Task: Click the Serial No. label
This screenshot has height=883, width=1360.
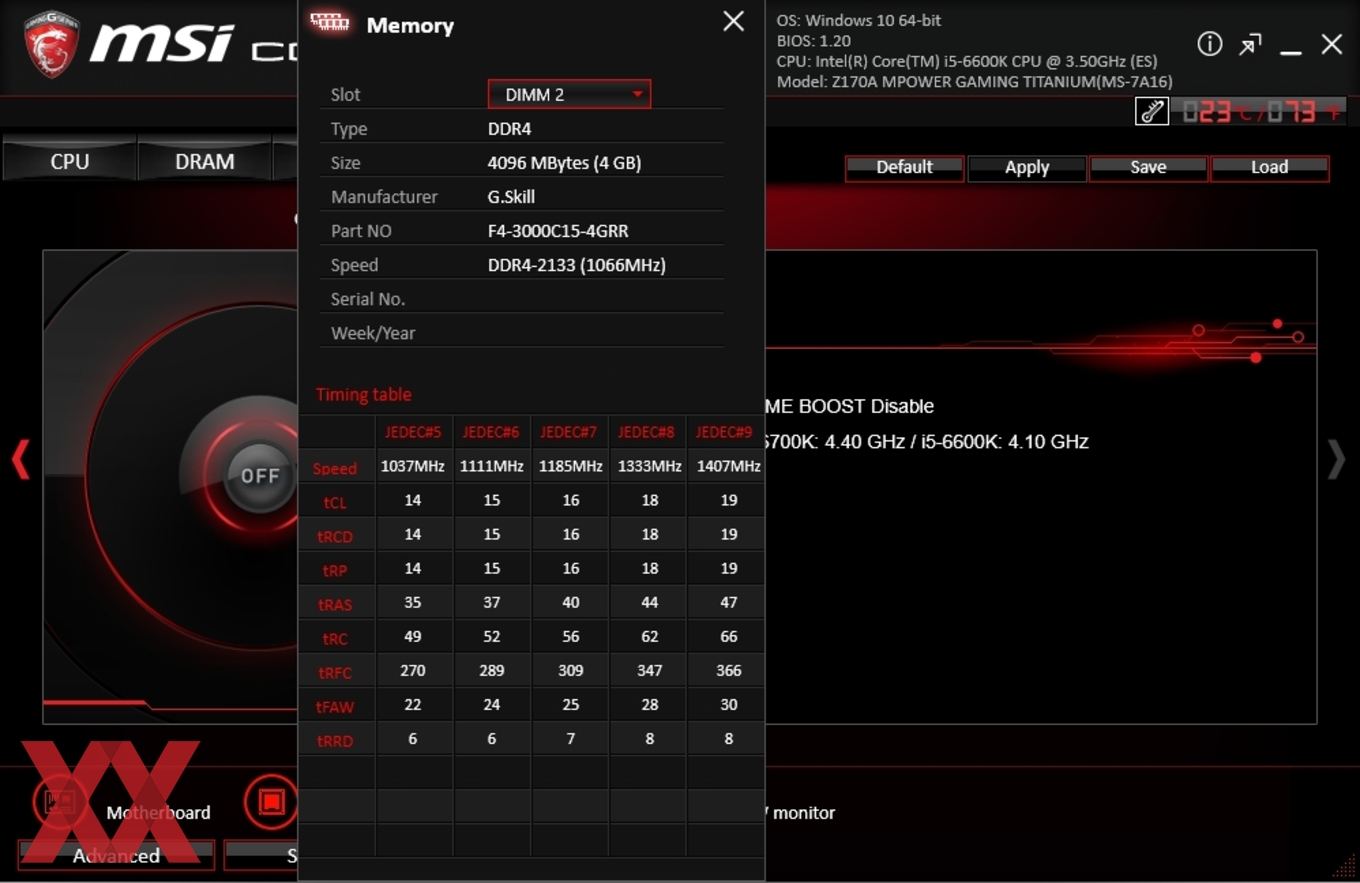Action: (368, 298)
